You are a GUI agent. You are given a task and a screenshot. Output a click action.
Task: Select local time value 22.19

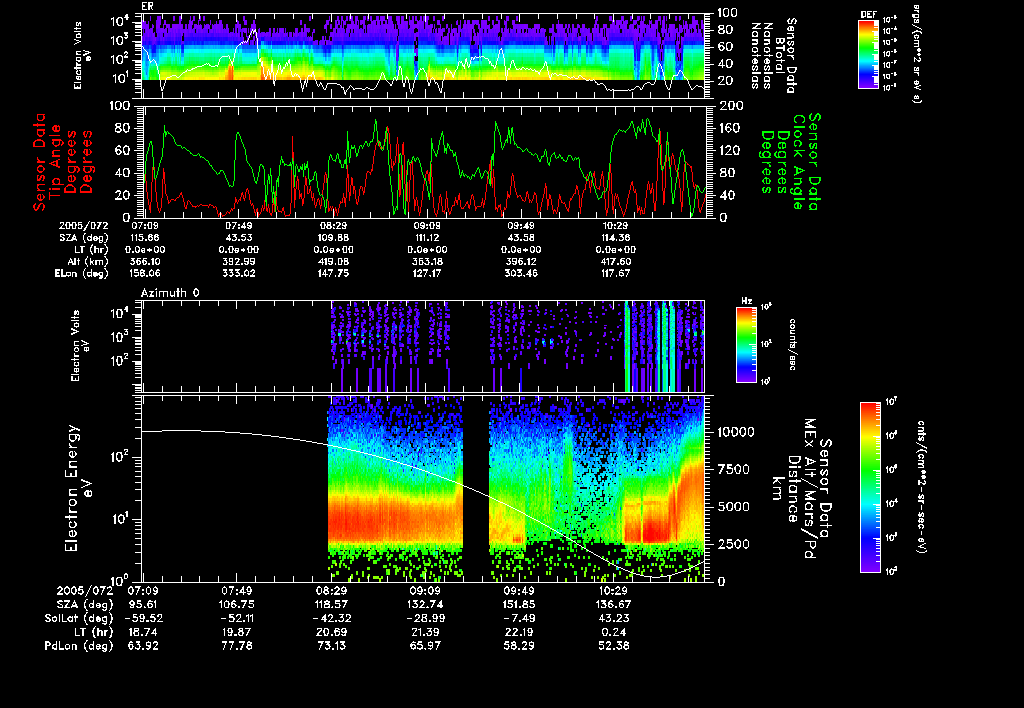click(x=519, y=632)
